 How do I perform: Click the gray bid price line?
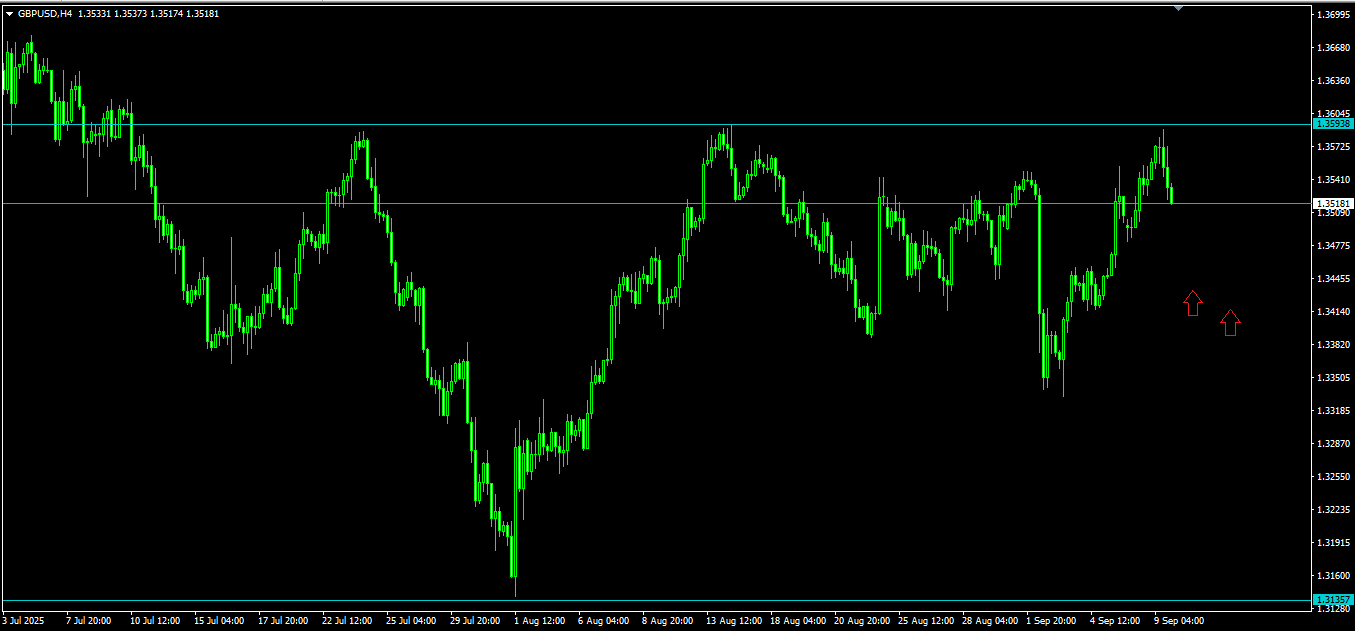coord(655,203)
